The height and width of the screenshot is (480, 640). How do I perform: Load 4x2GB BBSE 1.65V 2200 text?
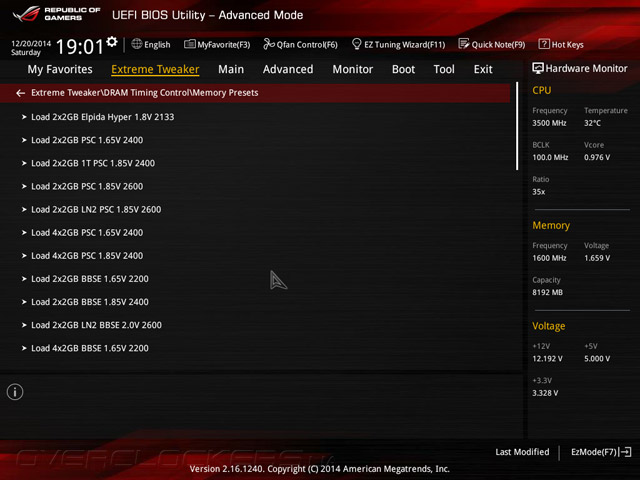tap(90, 348)
